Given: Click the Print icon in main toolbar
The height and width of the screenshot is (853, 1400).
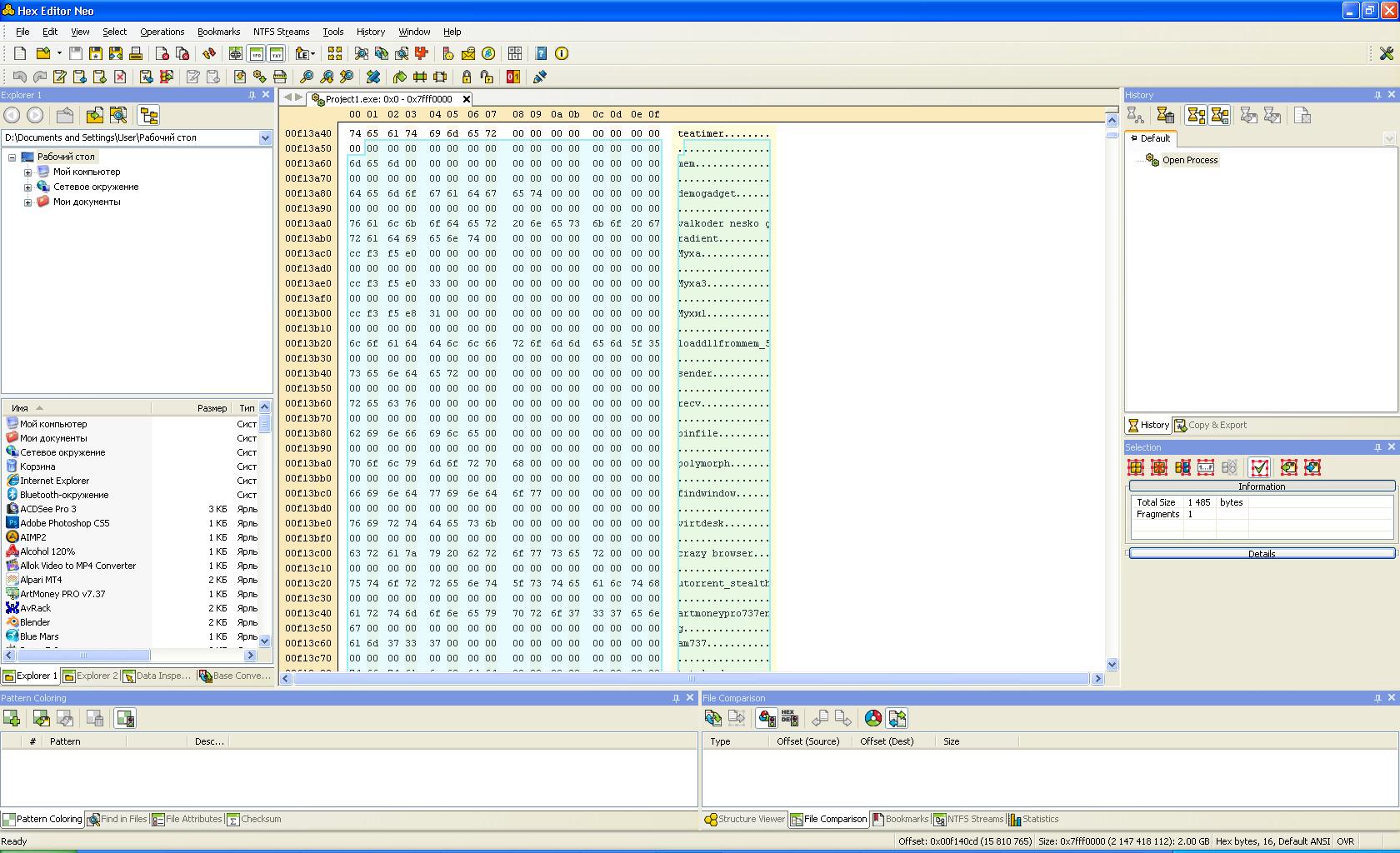Looking at the screenshot, I should pyautogui.click(x=136, y=53).
